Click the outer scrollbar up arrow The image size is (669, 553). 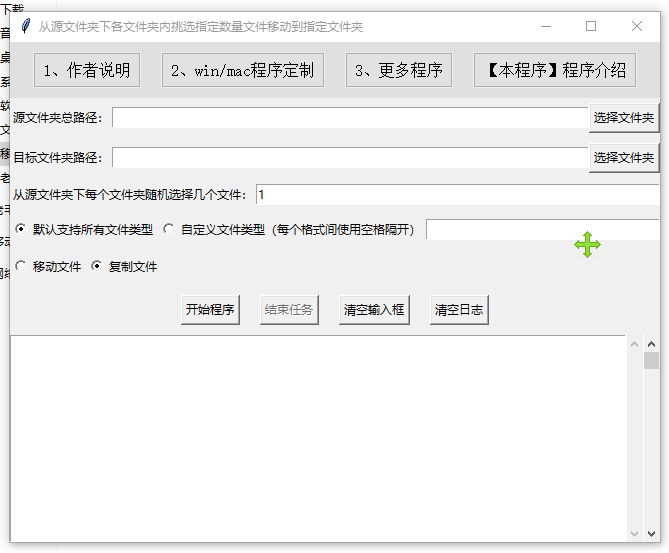[x=652, y=344]
